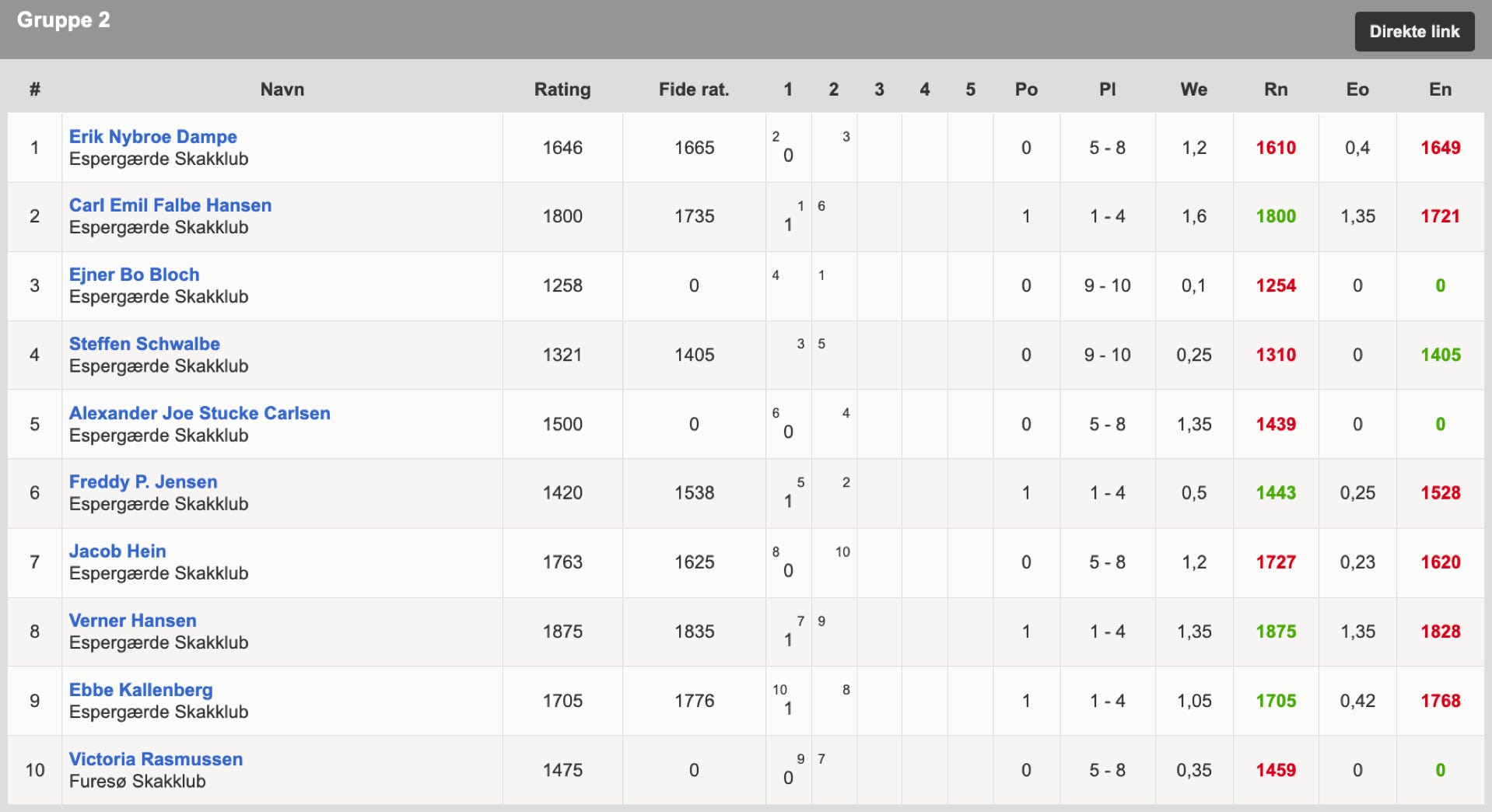The width and height of the screenshot is (1492, 812).
Task: Select the Jacob Hein player link
Action: pyautogui.click(x=117, y=551)
